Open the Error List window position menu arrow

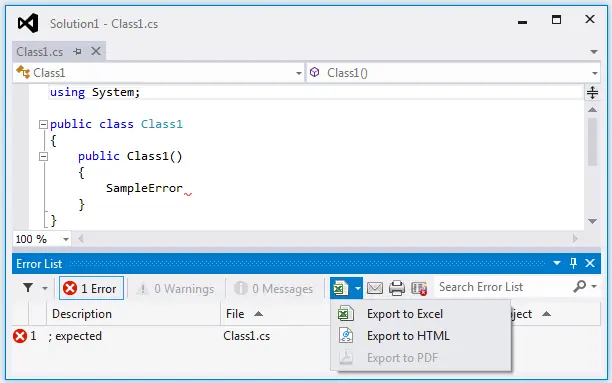click(557, 263)
